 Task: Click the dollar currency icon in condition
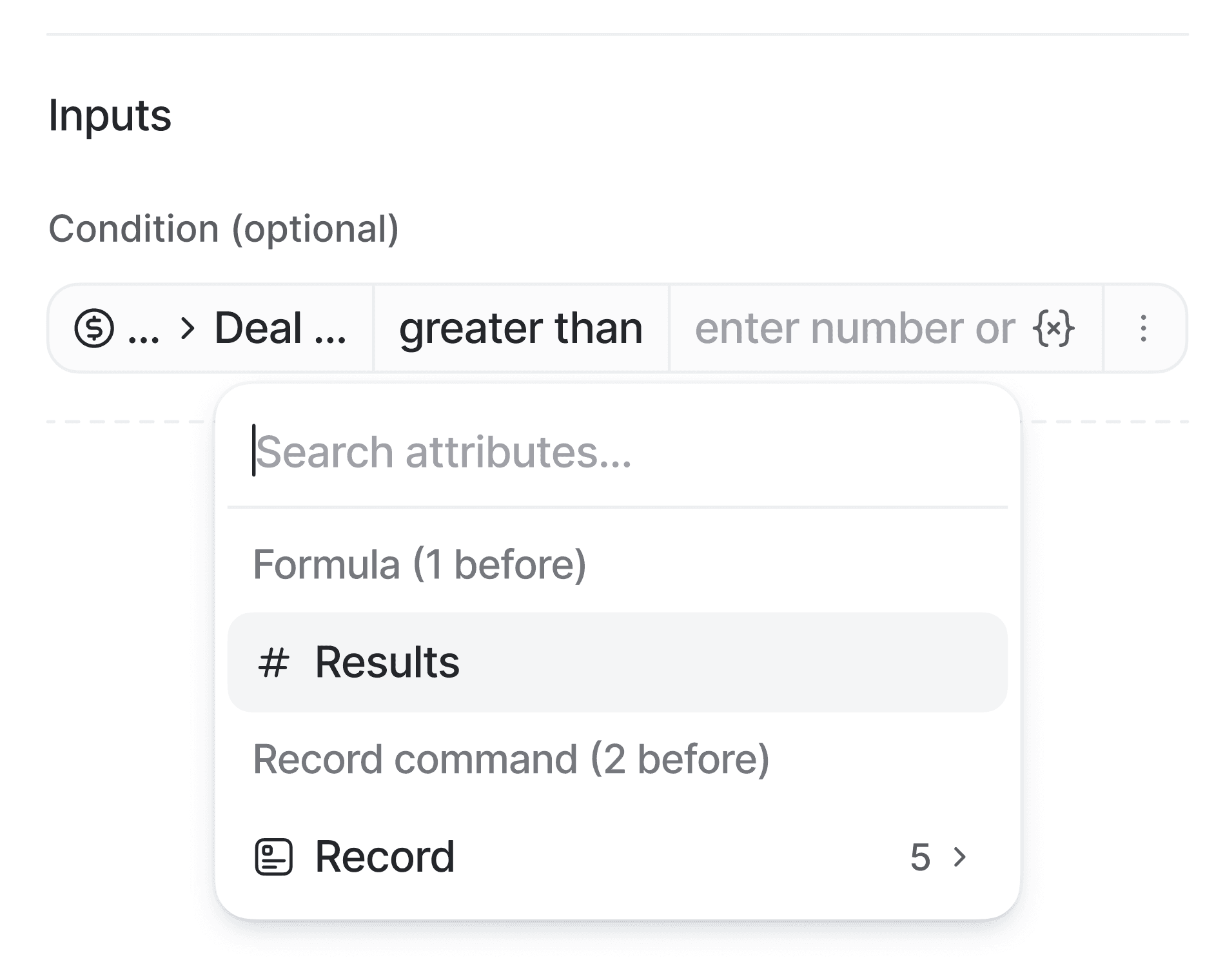click(94, 328)
